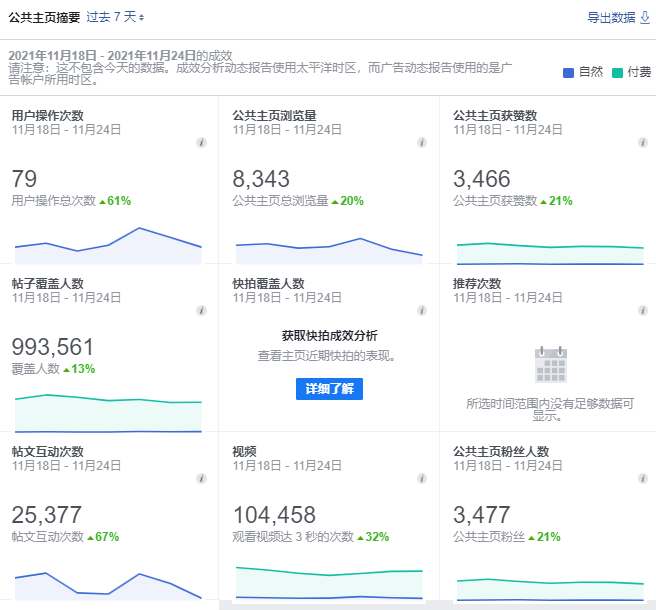Click the 帖文互动次数 line chart
The width and height of the screenshot is (656, 610).
pyautogui.click(x=108, y=586)
